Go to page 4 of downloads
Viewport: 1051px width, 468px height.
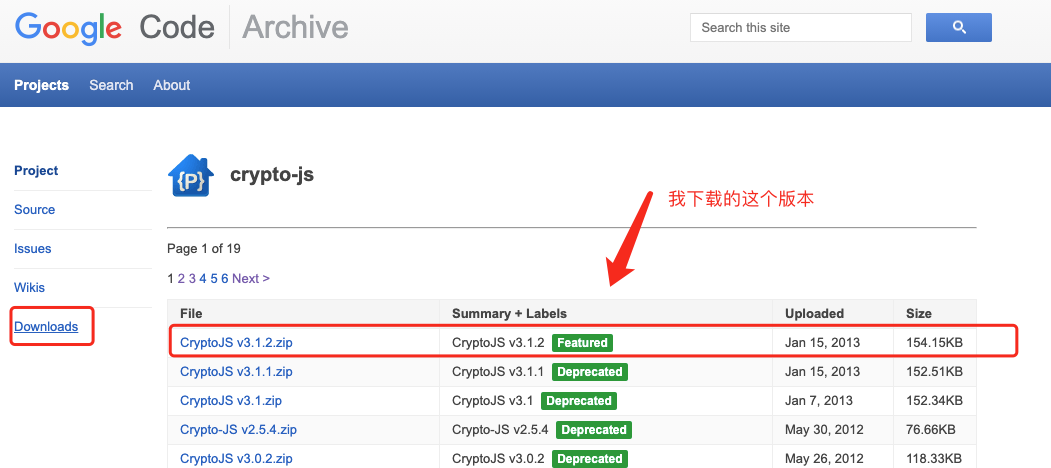202,278
